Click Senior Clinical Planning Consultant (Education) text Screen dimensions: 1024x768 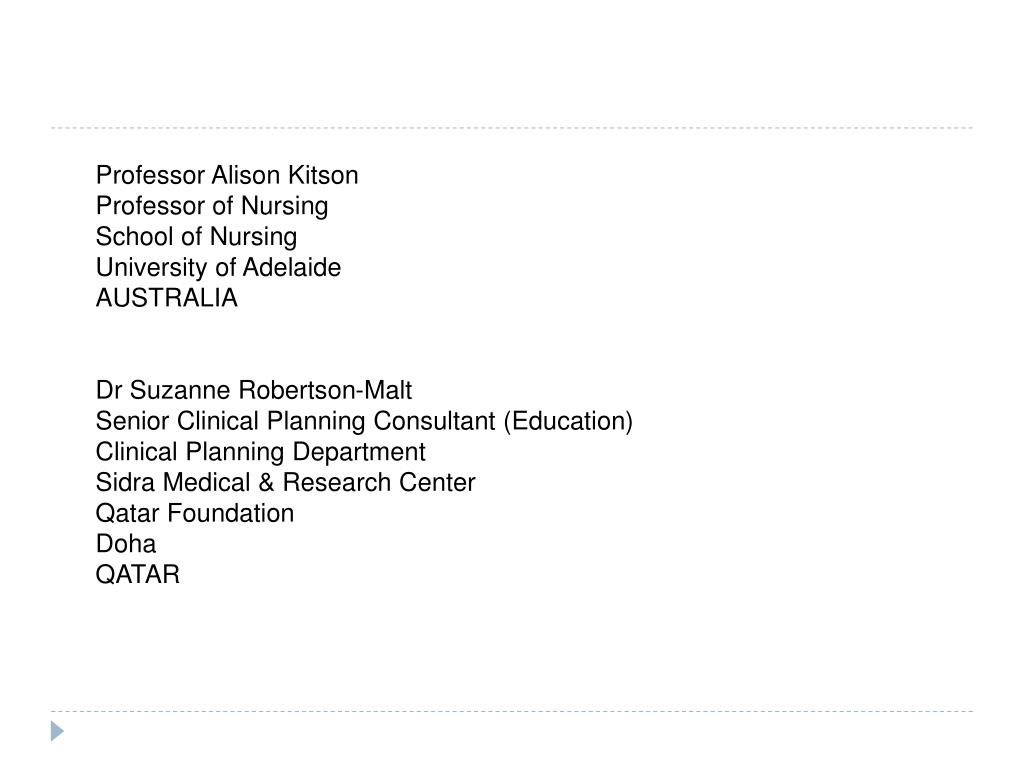click(x=364, y=421)
